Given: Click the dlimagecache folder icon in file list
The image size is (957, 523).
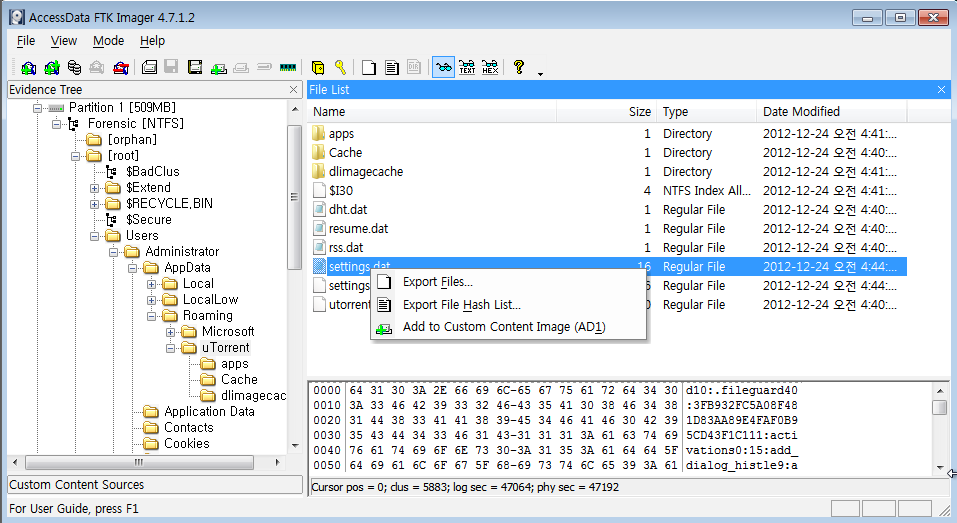Looking at the screenshot, I should tap(319, 171).
